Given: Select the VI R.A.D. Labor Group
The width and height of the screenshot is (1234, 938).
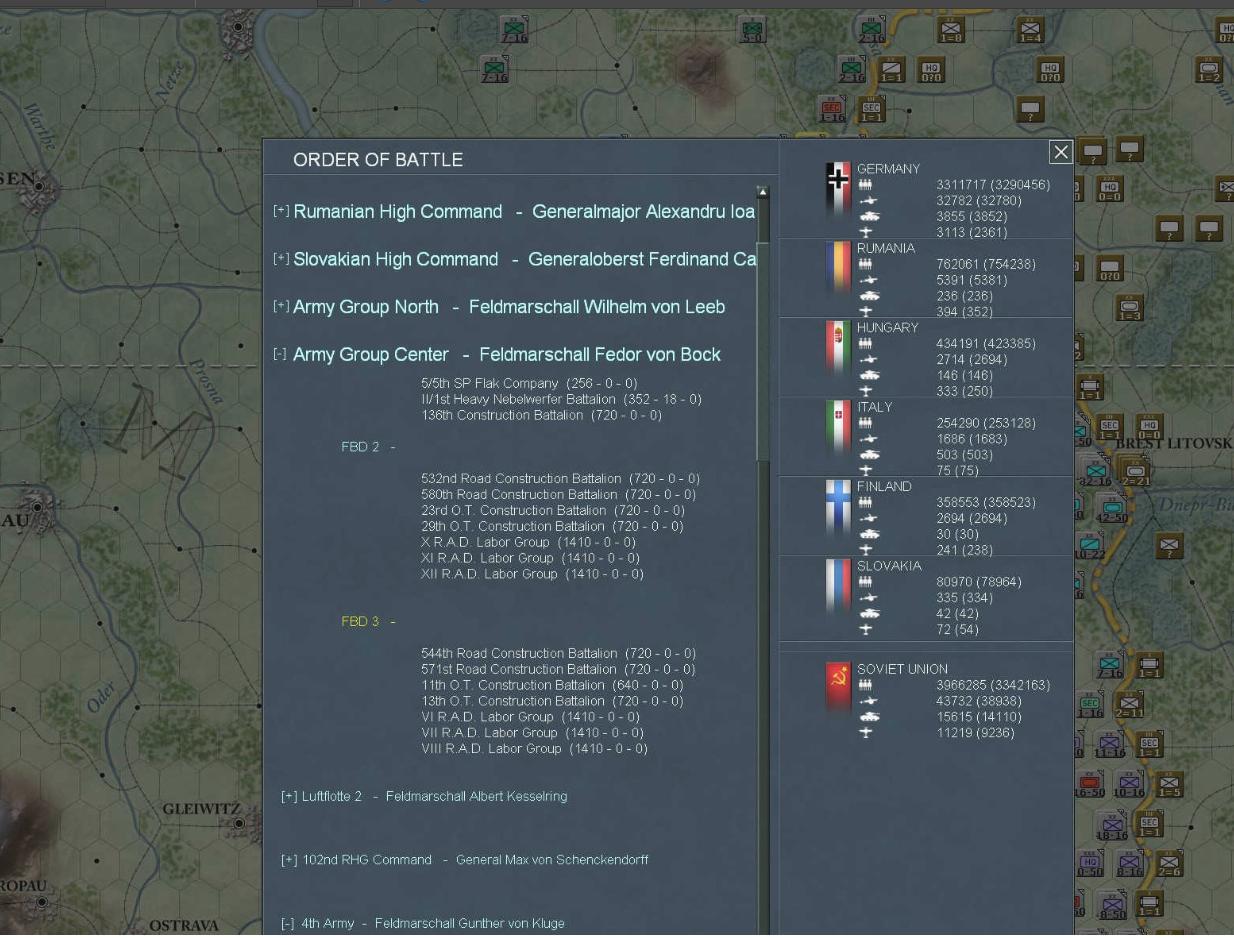Looking at the screenshot, I should point(528,717).
